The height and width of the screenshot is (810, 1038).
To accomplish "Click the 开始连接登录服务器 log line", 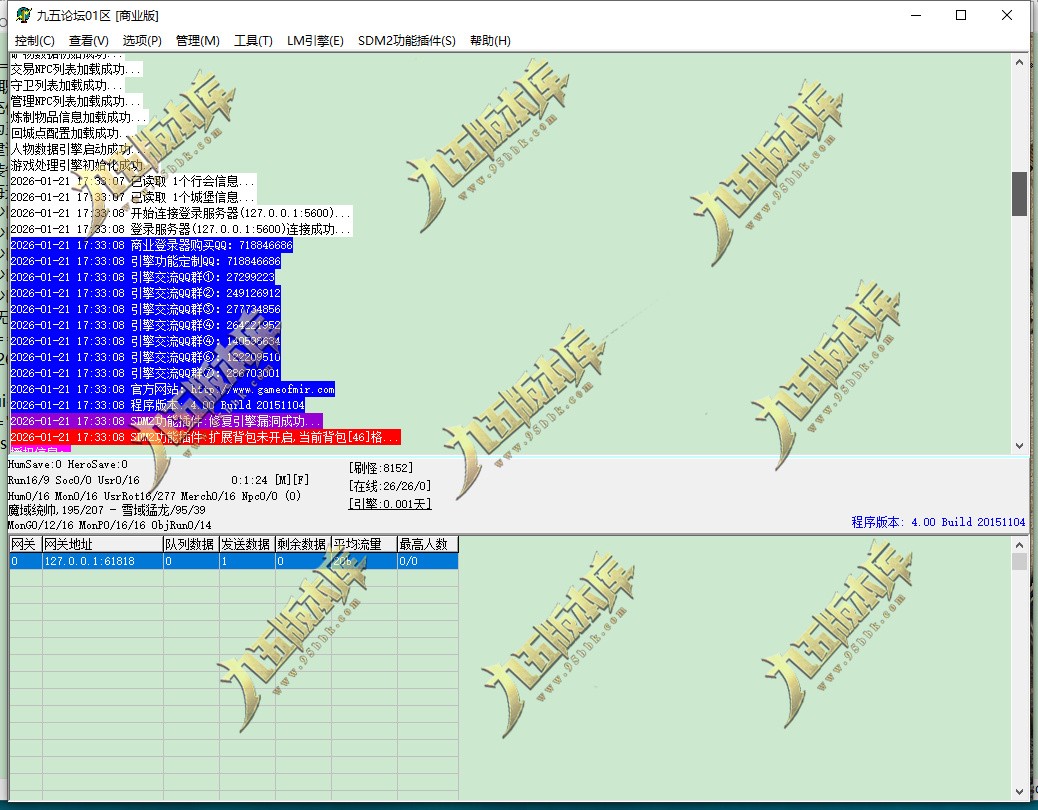I will coord(181,213).
